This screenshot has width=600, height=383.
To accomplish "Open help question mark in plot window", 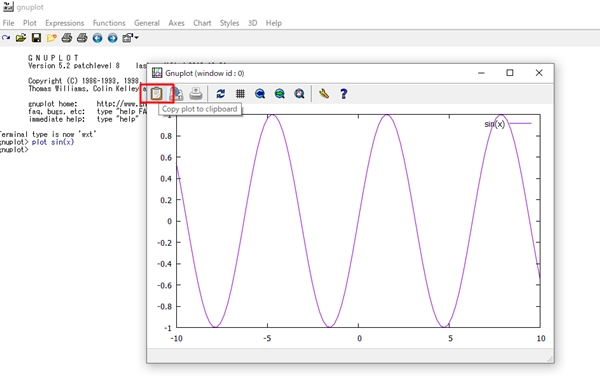I will [344, 94].
